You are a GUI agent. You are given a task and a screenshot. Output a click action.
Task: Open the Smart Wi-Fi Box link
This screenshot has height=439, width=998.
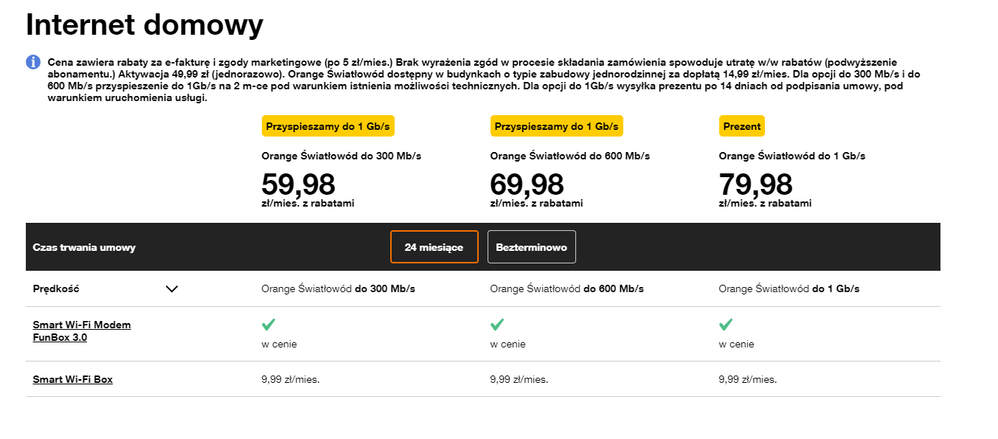pos(73,380)
